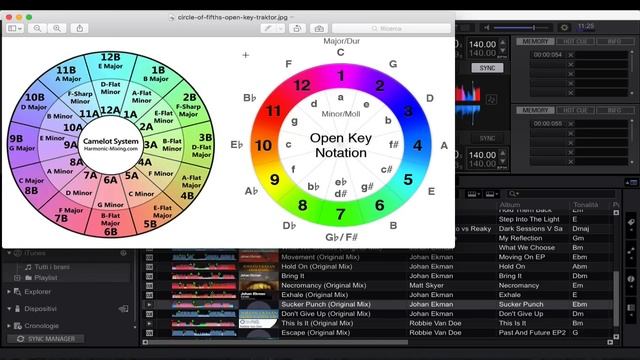
Task: Click the Ebm key of Sucker Punch
Action: pyautogui.click(x=580, y=304)
